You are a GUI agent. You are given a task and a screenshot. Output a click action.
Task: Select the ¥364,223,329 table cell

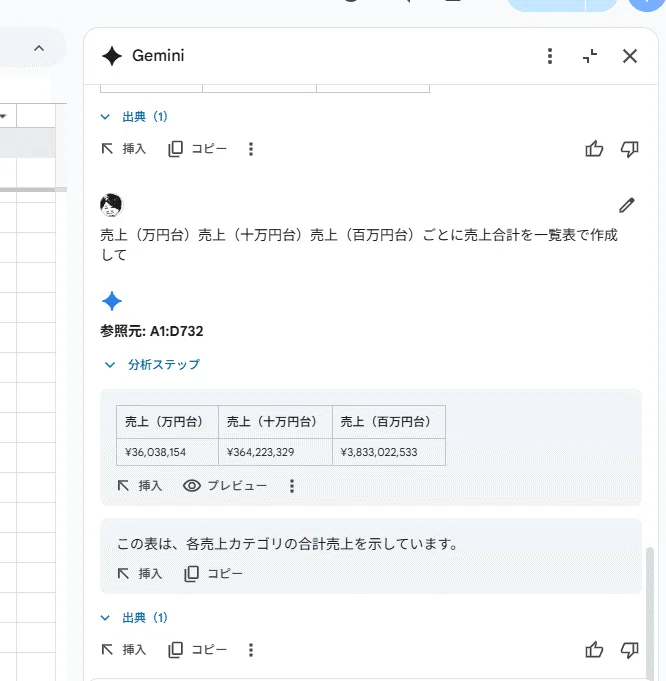coord(275,452)
